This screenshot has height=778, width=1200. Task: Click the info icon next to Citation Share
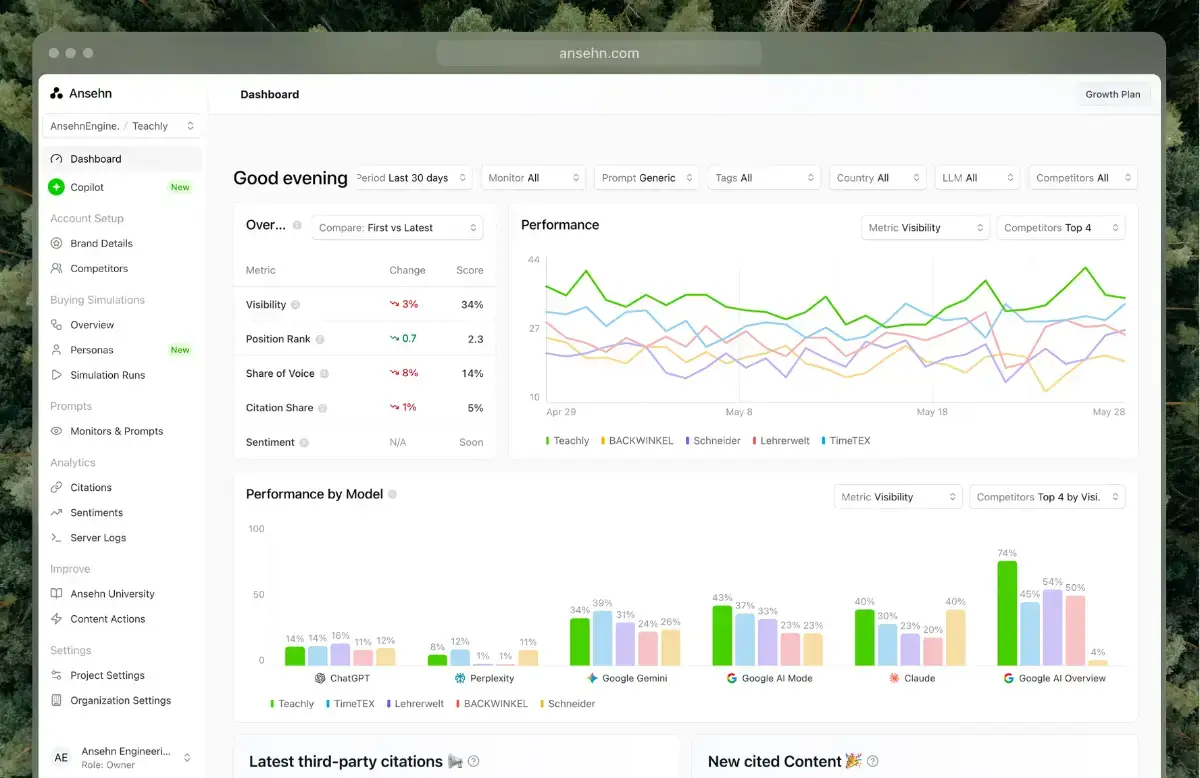point(322,408)
